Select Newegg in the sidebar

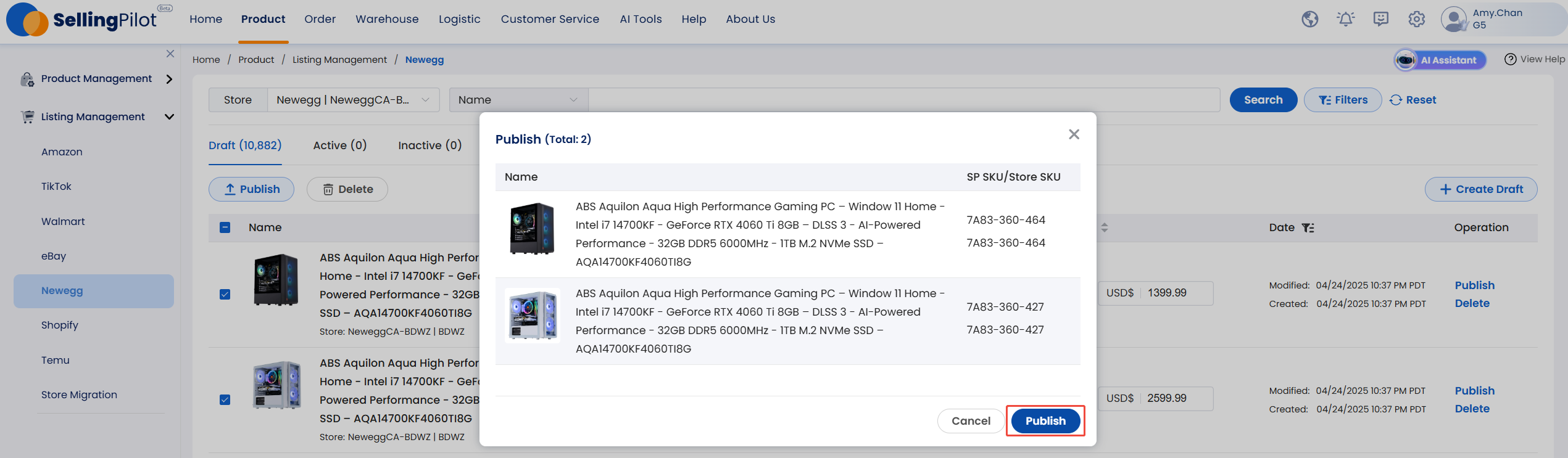point(94,291)
